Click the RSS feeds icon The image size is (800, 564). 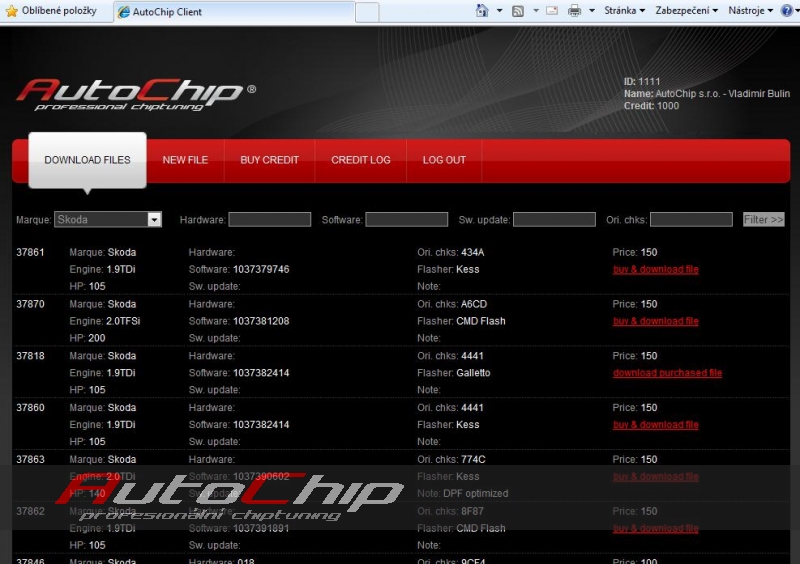click(518, 11)
